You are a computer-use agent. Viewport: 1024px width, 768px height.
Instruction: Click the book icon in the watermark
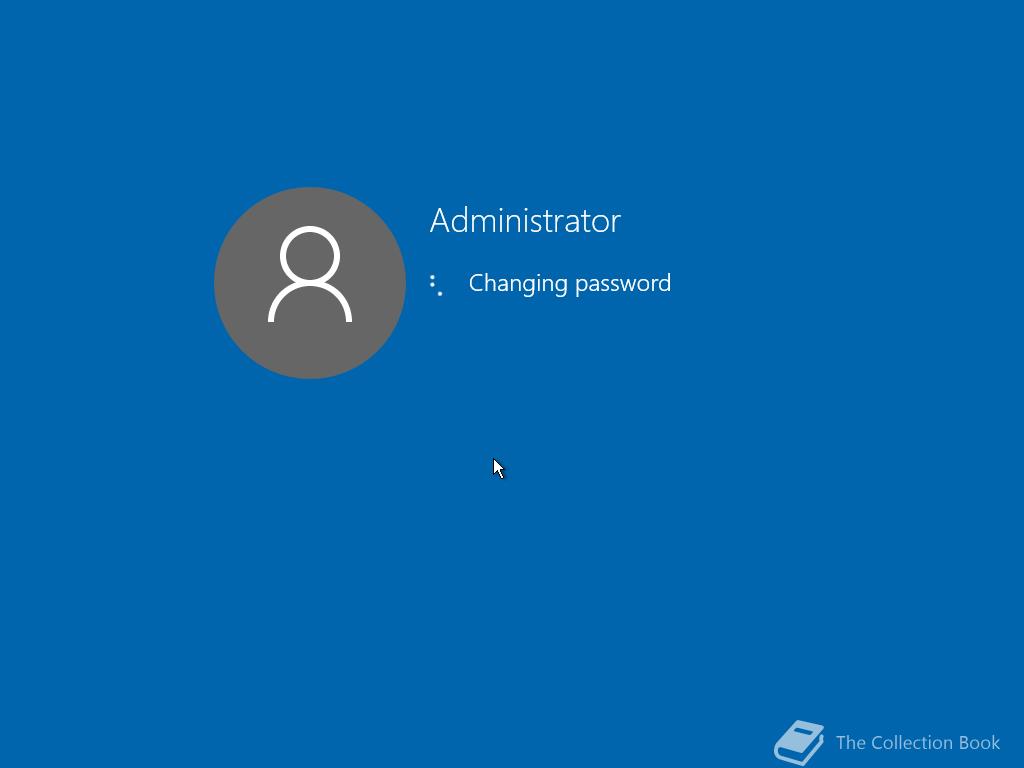point(799,743)
